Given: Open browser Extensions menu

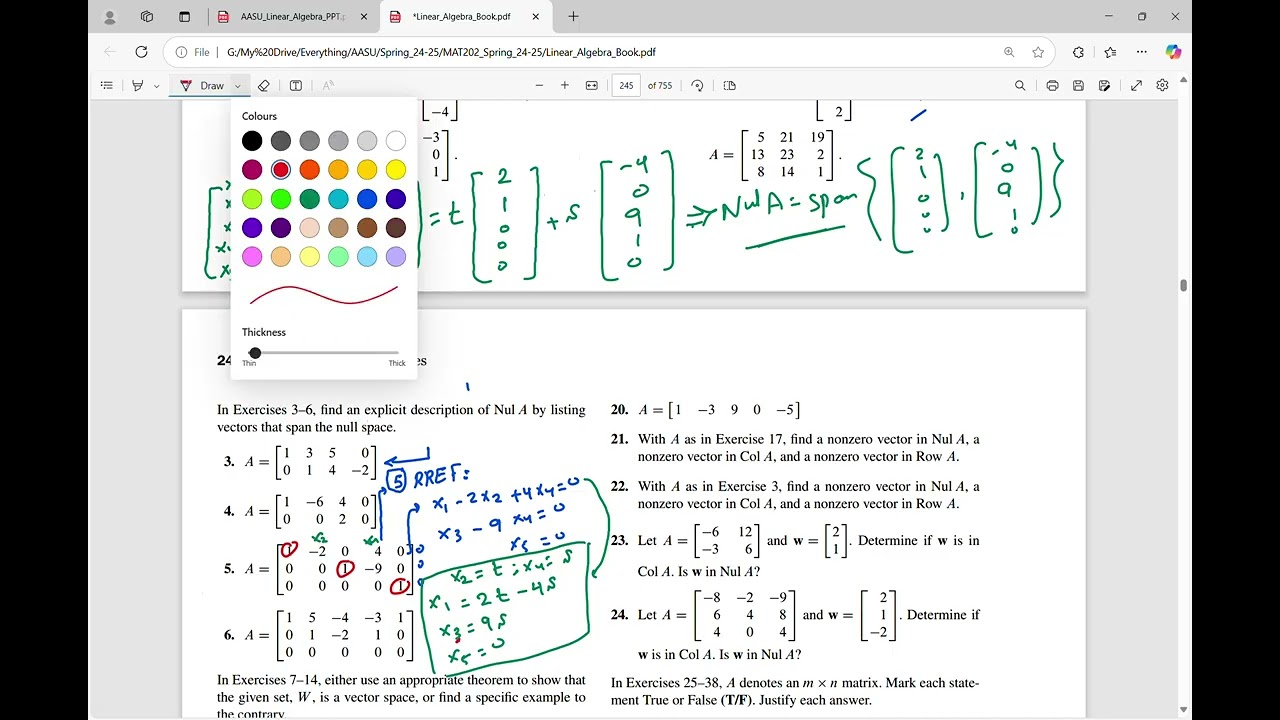Looking at the screenshot, I should tap(1078, 52).
